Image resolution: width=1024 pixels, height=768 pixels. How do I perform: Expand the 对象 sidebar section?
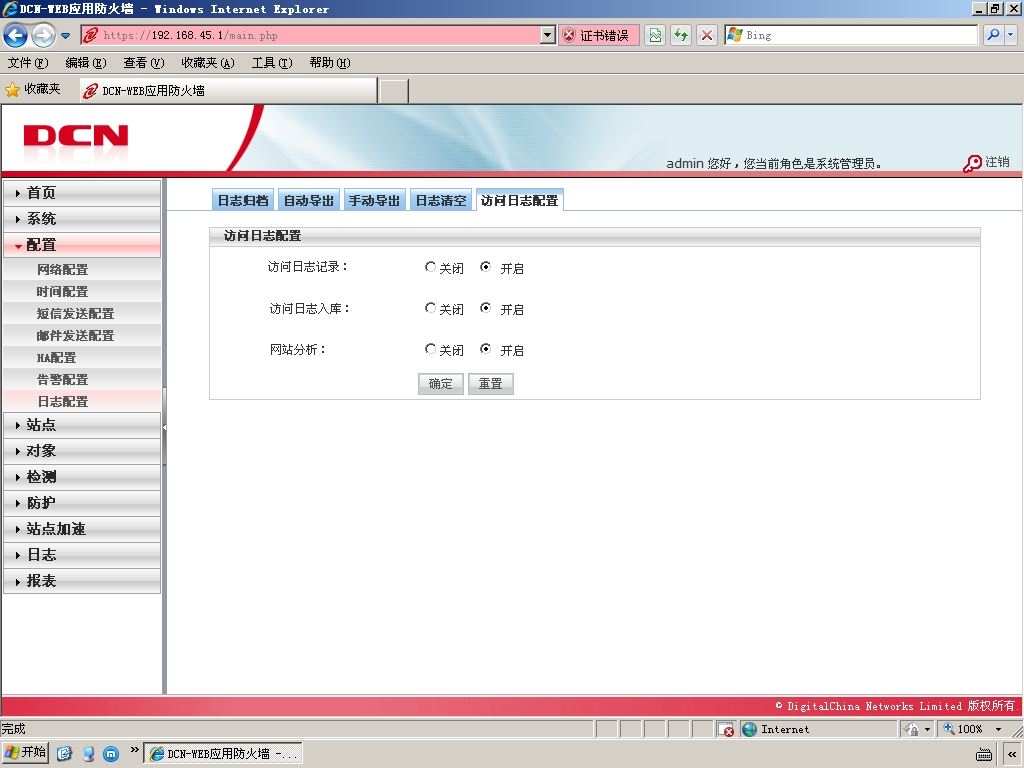tap(82, 451)
